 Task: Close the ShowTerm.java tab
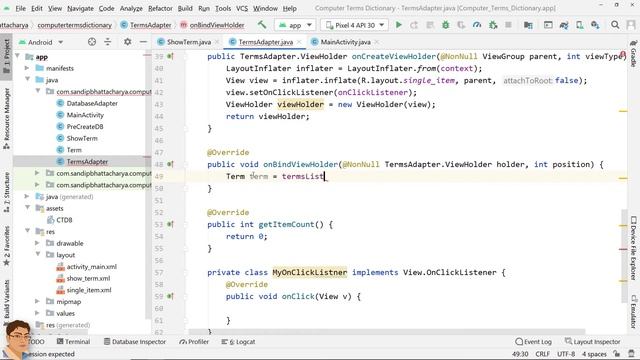(x=217, y=42)
